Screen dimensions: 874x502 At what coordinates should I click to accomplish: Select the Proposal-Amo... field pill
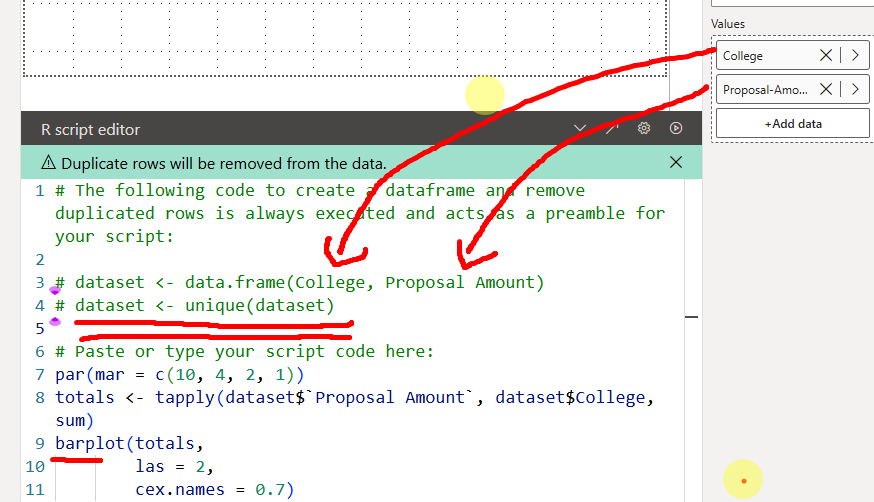pyautogui.click(x=793, y=89)
